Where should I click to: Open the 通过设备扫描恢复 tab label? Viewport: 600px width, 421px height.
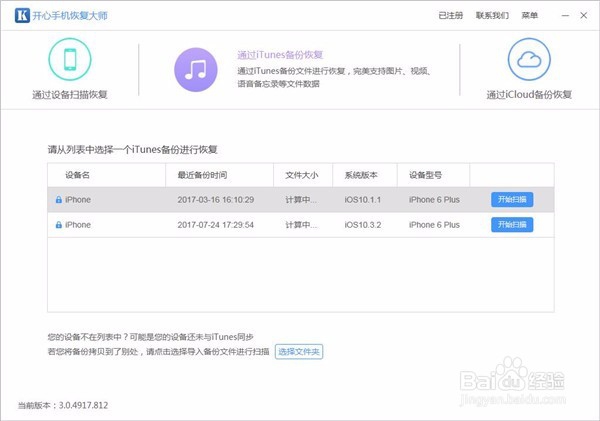tap(70, 95)
